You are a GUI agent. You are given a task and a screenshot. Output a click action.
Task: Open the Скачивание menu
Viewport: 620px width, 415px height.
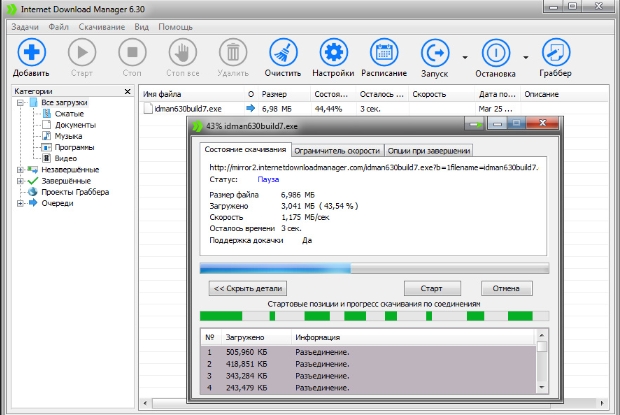pyautogui.click(x=103, y=26)
